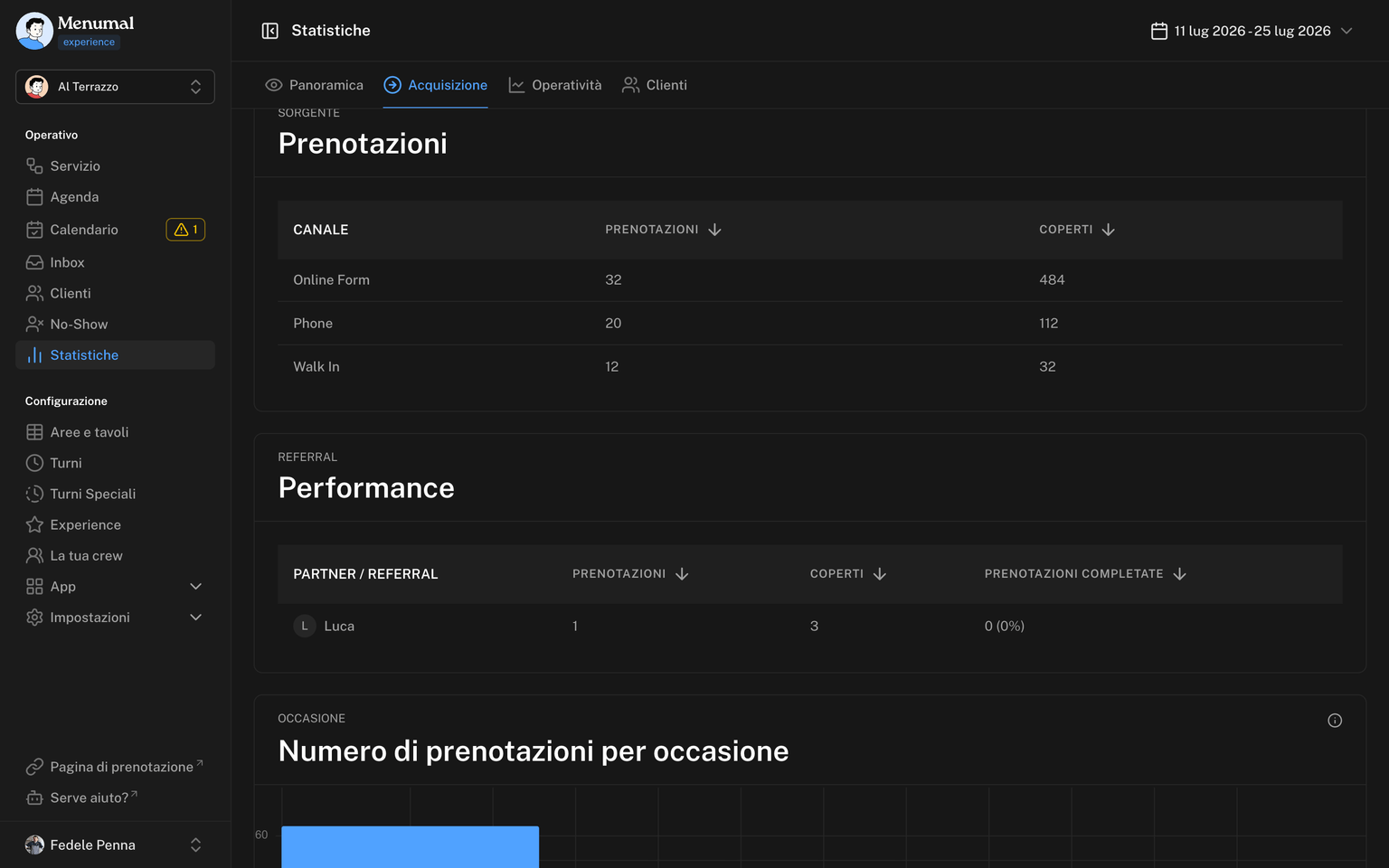Open Turni Speciali icon

[34, 494]
